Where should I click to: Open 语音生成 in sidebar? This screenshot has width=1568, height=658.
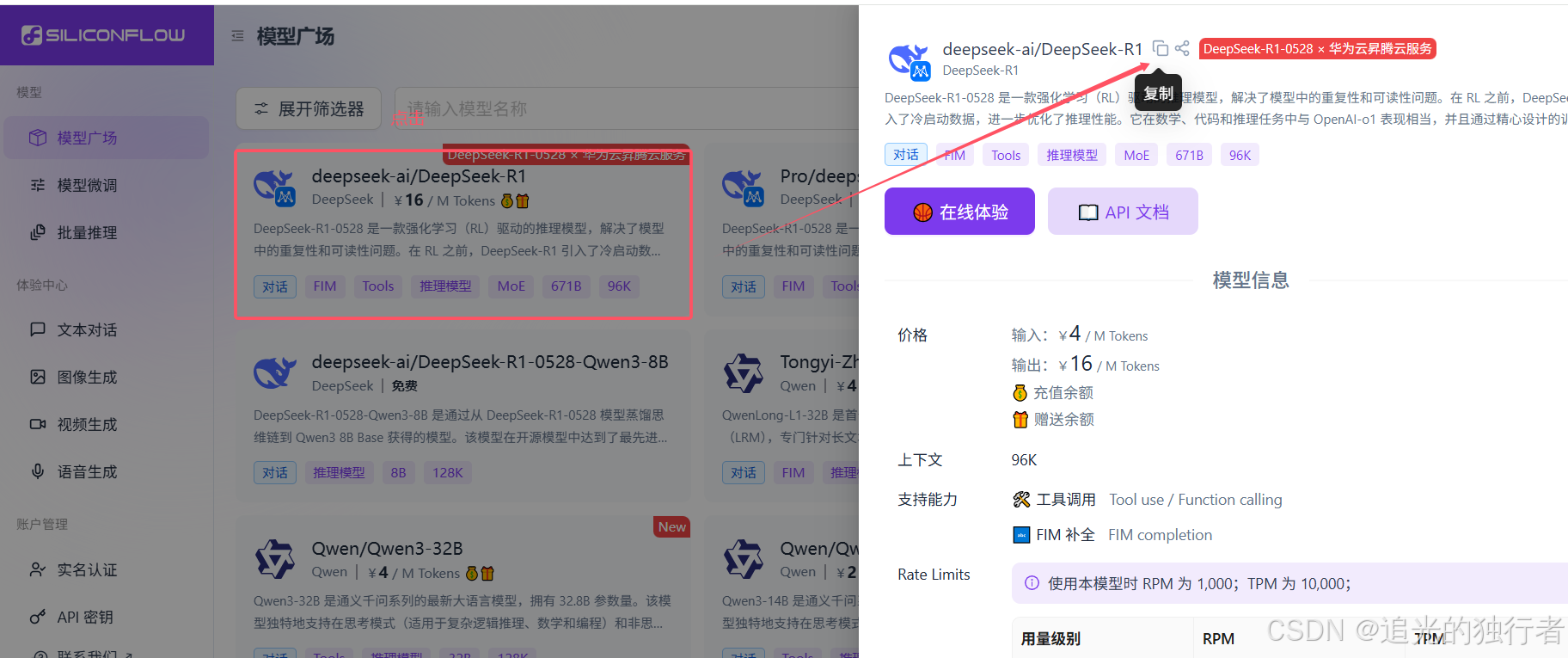click(x=106, y=471)
